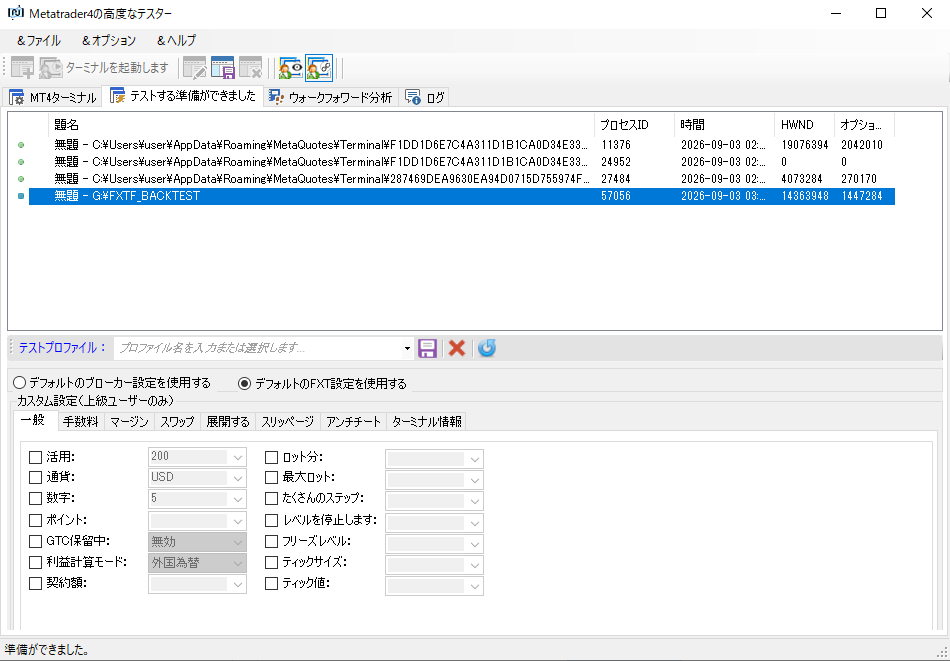Image resolution: width=950 pixels, height=661 pixels.
Task: Switch to the MT4ターミナル tab
Action: pos(53,97)
